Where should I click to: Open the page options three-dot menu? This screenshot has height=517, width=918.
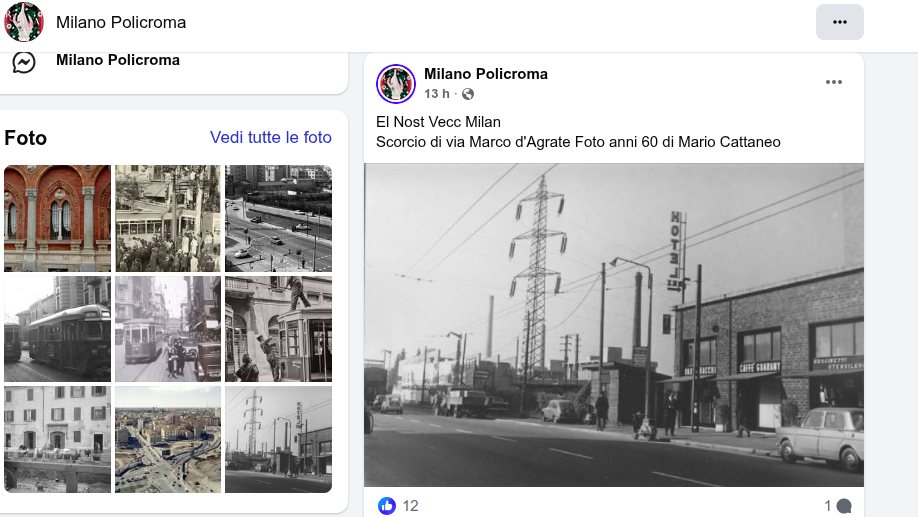pos(839,22)
